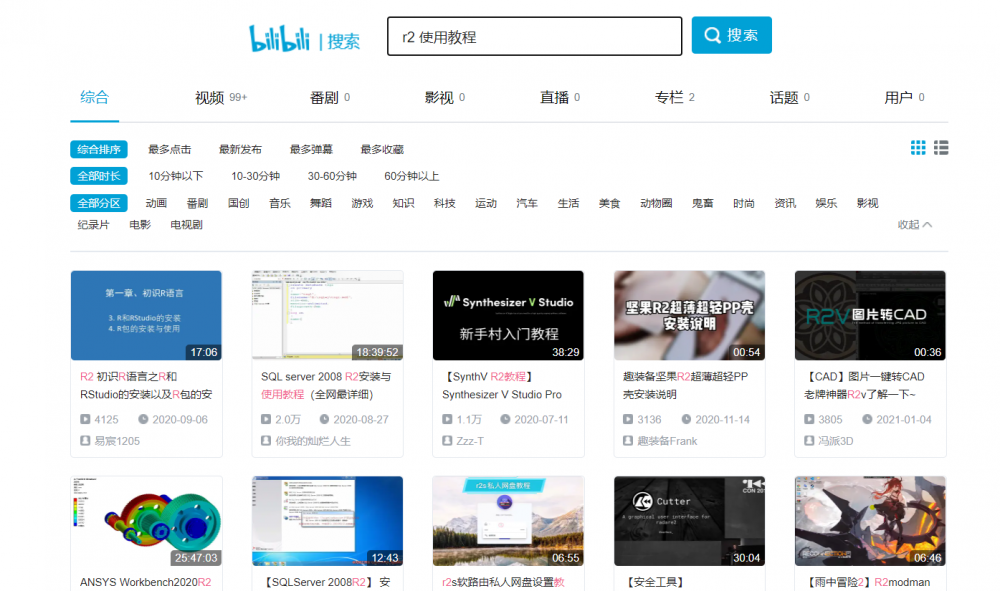Filter by 动画 category
Image resolution: width=1000 pixels, height=591 pixels.
tap(156, 203)
